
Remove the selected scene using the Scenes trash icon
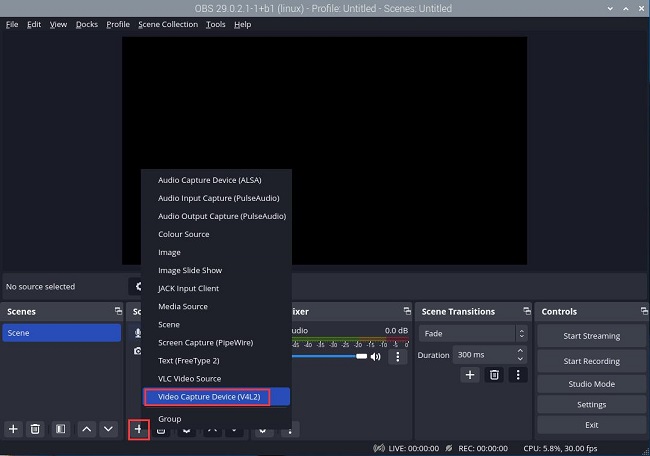35,429
